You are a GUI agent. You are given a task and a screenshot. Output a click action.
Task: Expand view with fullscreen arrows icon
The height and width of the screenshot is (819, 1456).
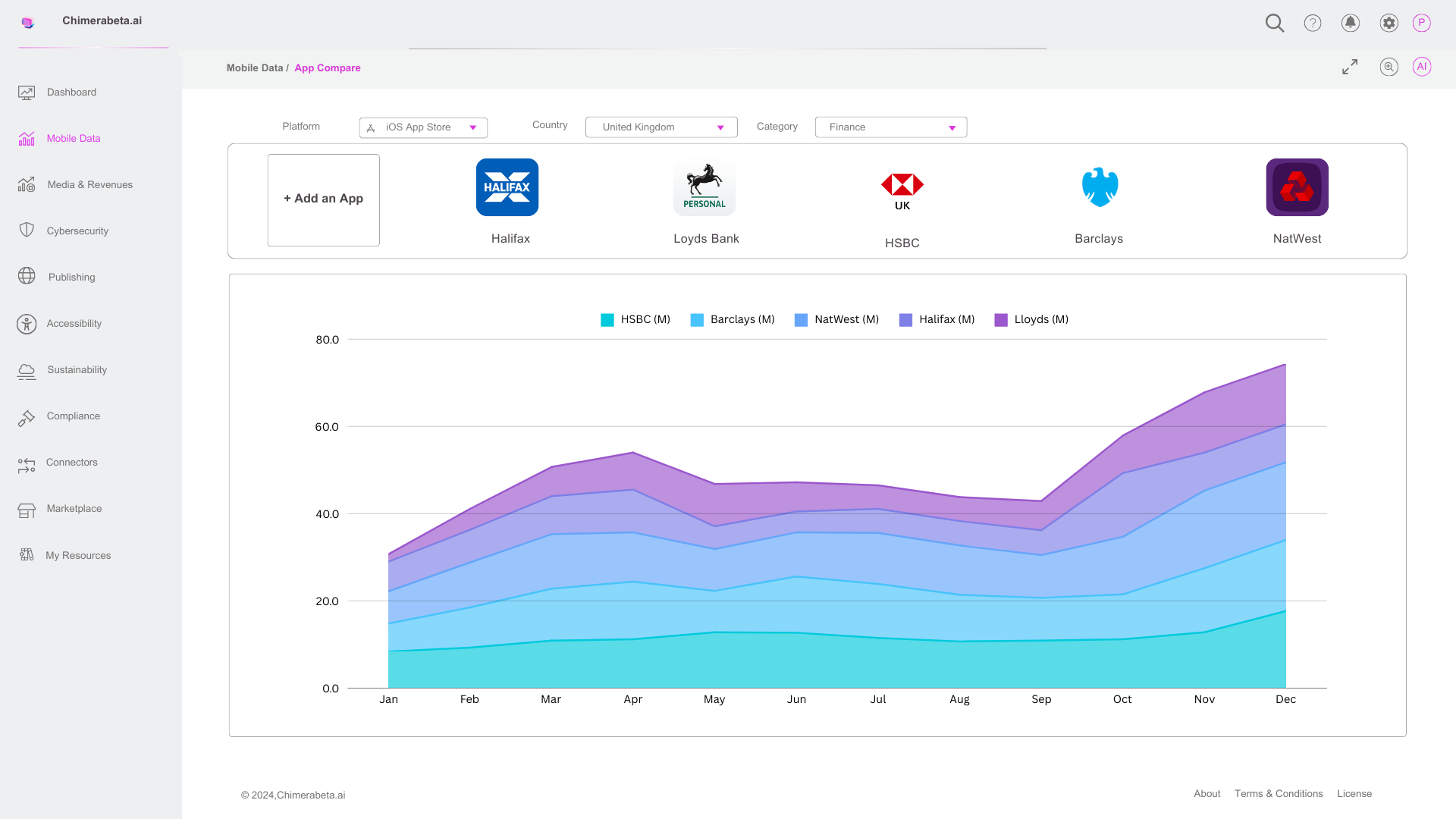point(1350,67)
